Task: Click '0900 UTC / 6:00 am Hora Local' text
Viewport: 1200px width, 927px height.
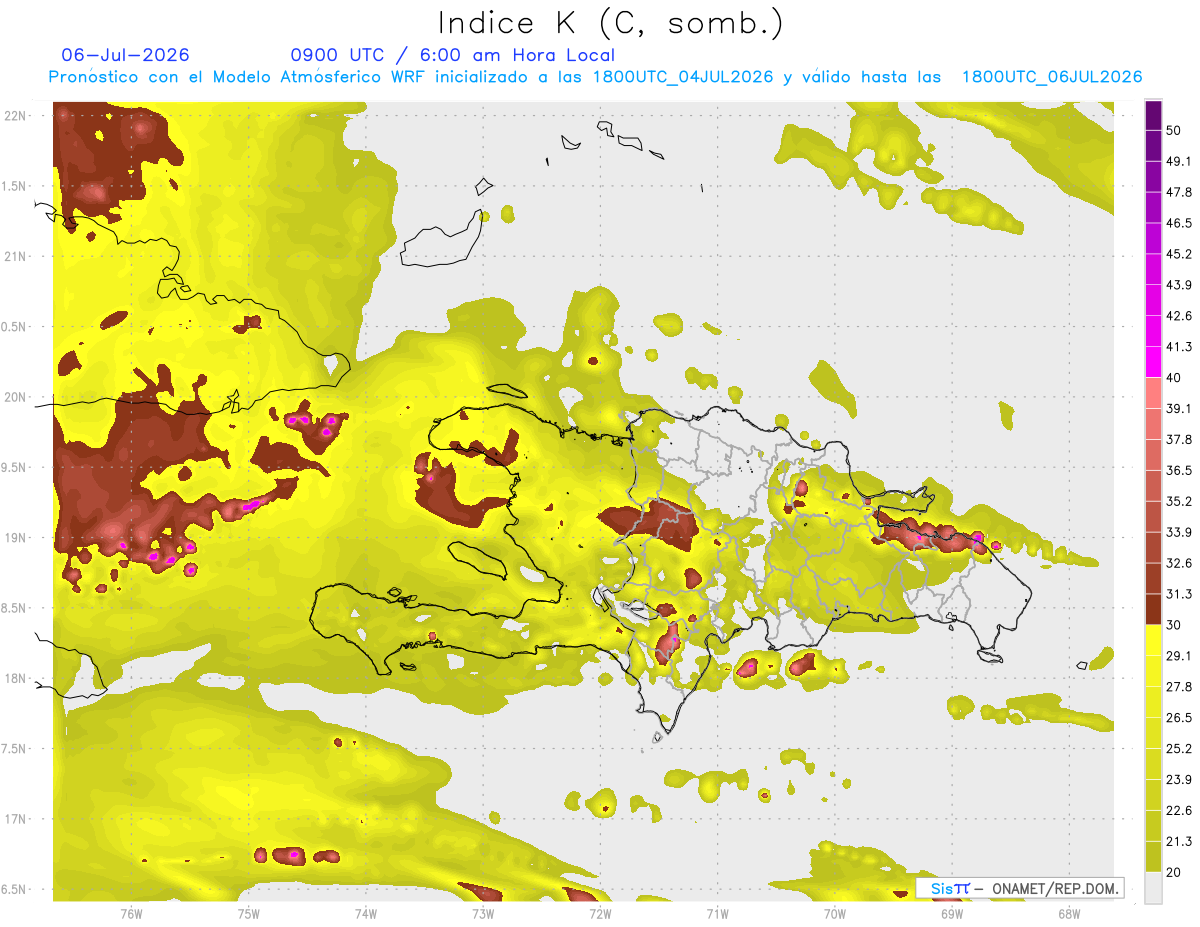Action: point(452,55)
